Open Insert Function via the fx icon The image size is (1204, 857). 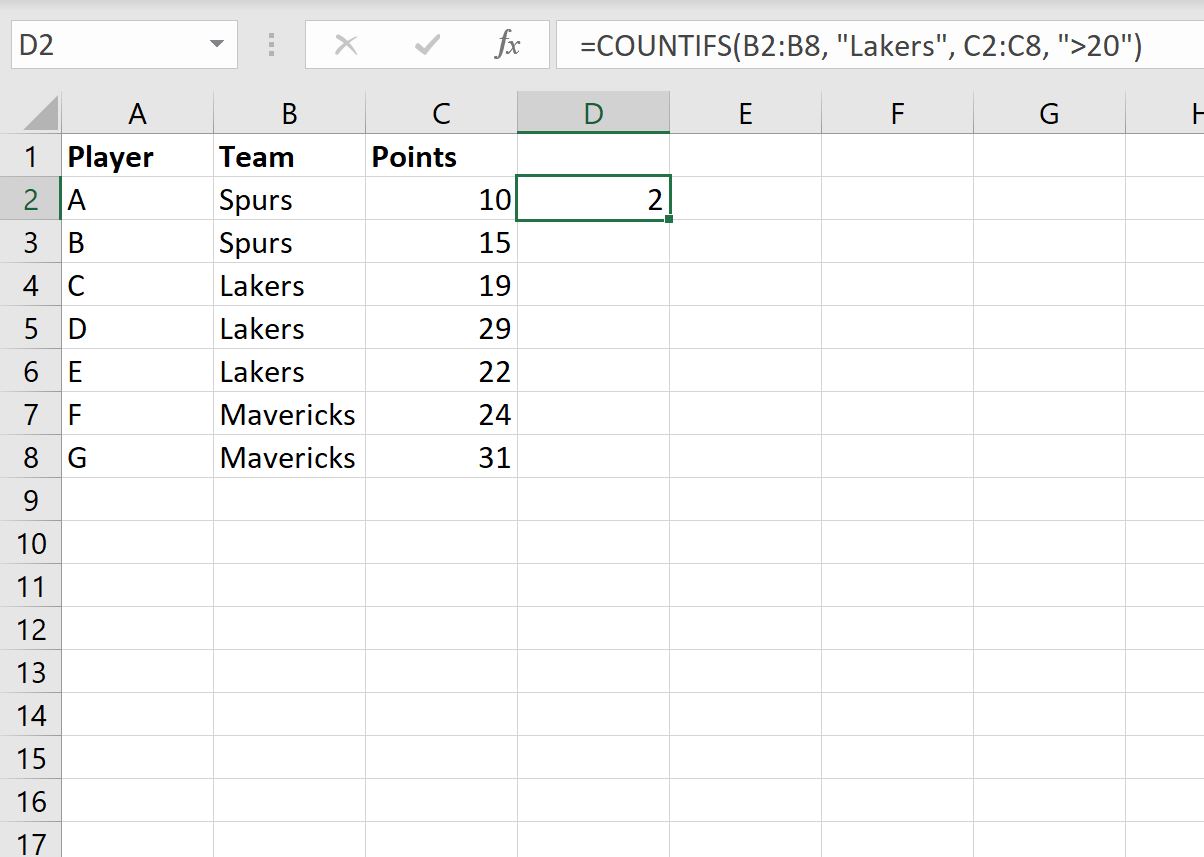pos(508,45)
